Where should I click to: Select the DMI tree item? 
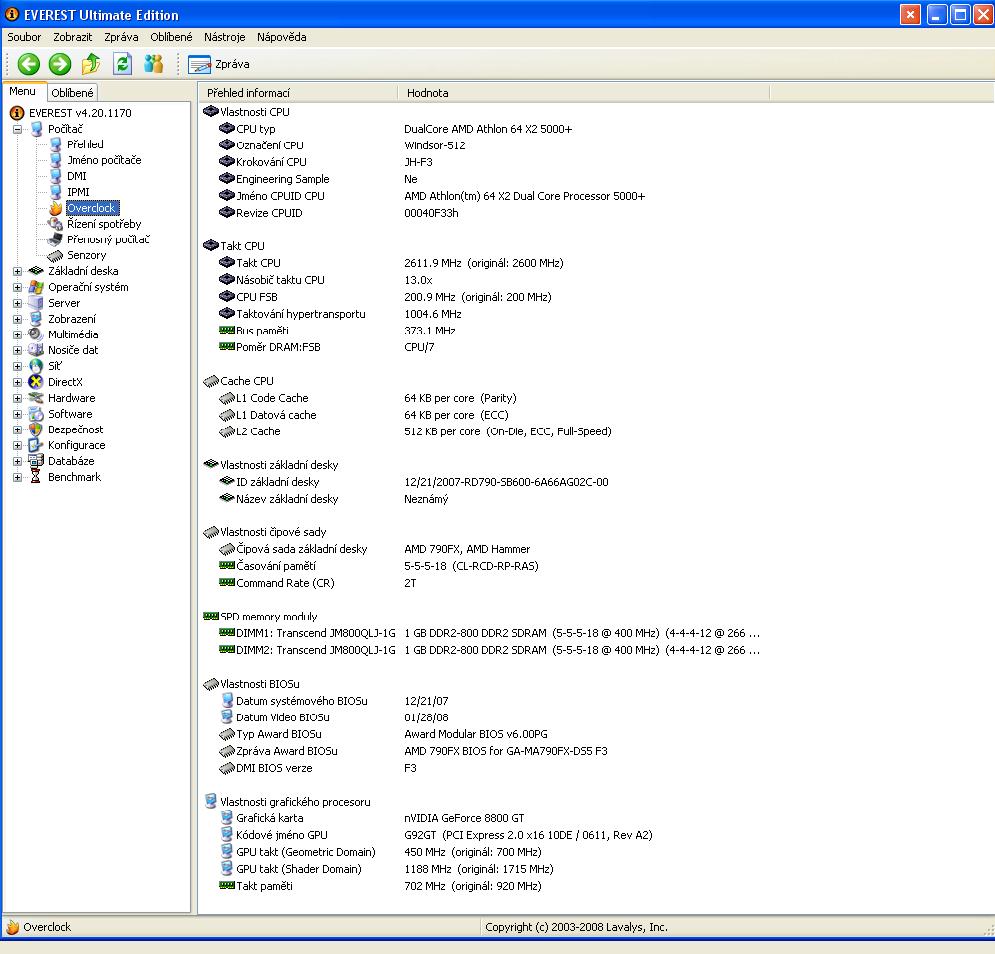click(x=76, y=176)
